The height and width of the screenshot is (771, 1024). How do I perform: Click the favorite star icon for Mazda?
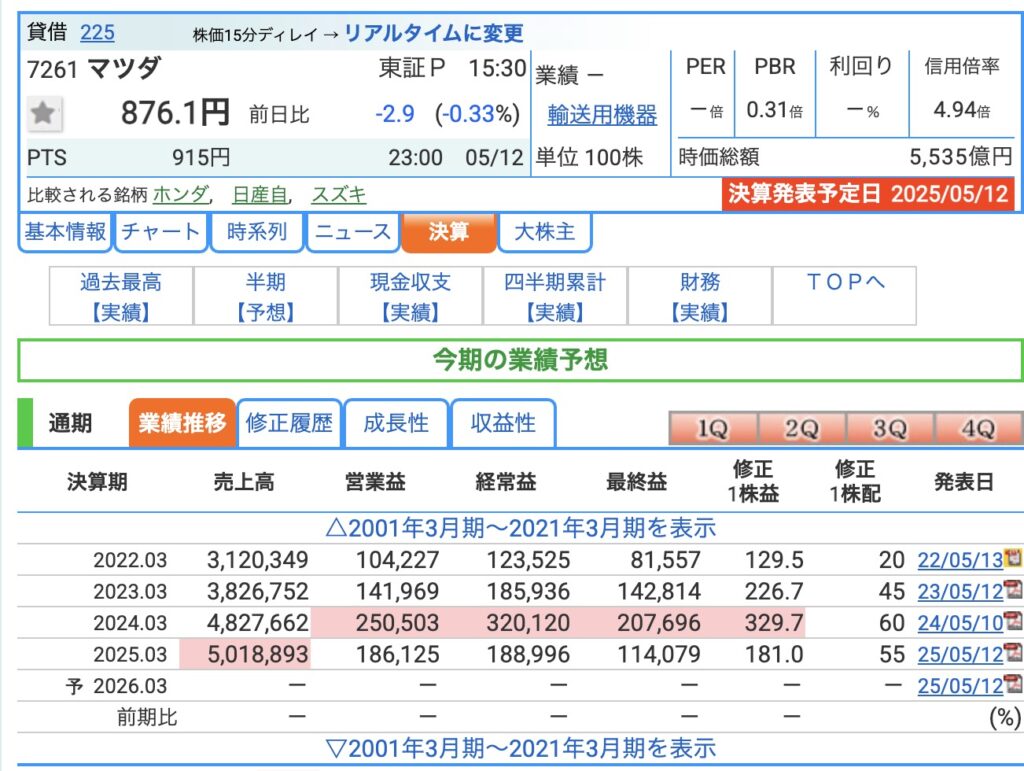click(44, 114)
